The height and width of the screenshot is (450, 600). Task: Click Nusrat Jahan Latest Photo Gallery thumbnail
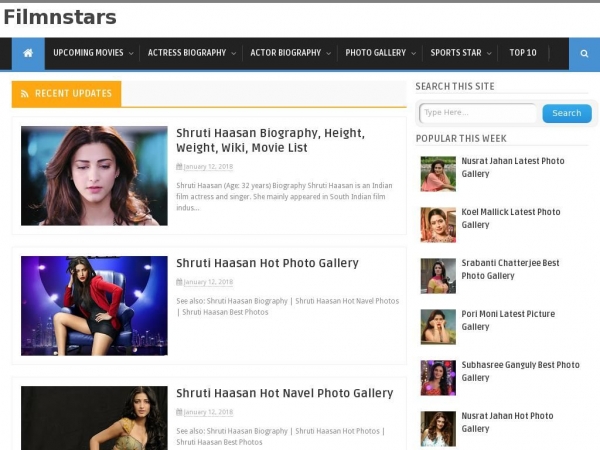(x=438, y=174)
